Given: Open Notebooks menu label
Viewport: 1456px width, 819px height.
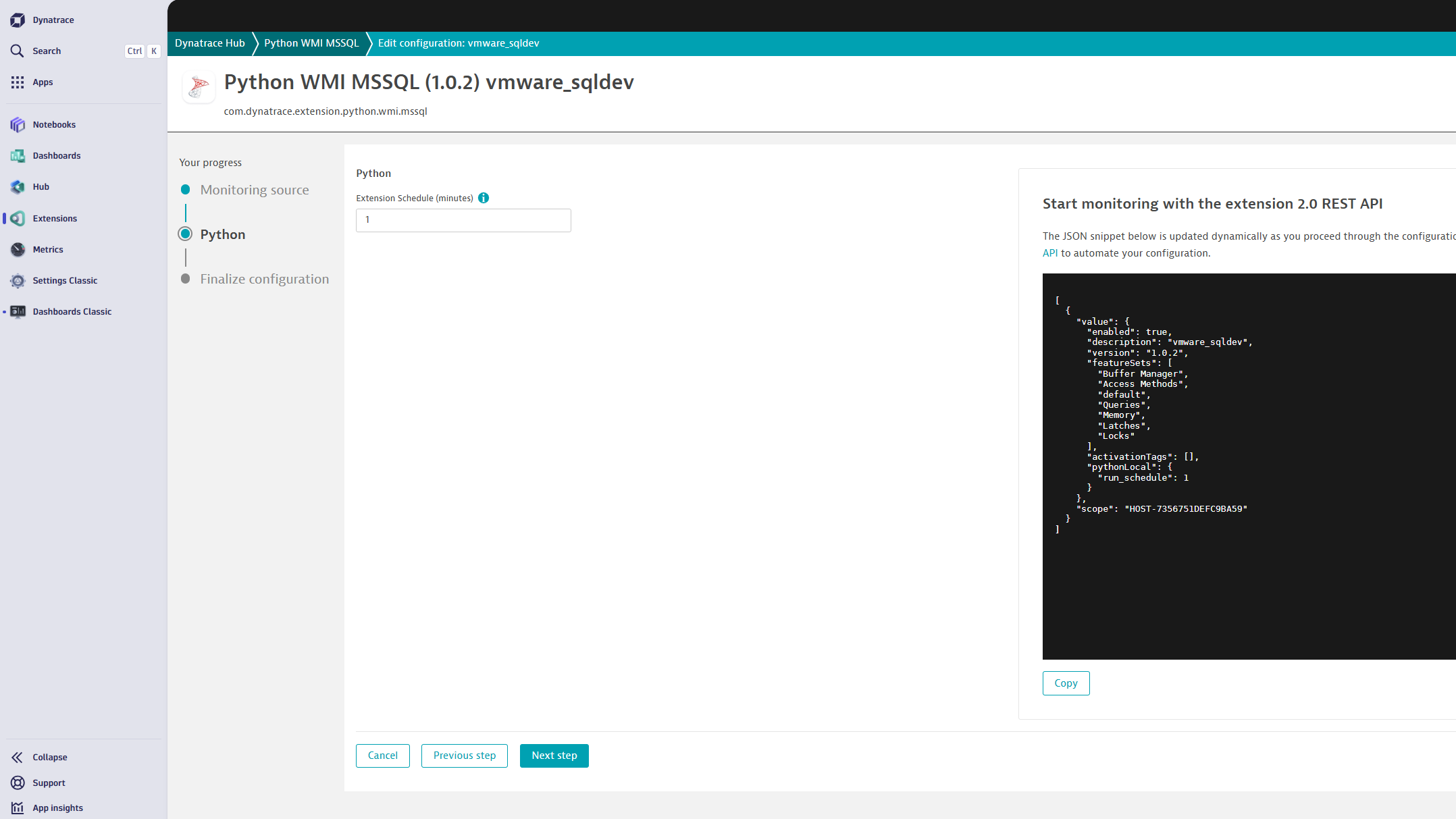Looking at the screenshot, I should (54, 125).
